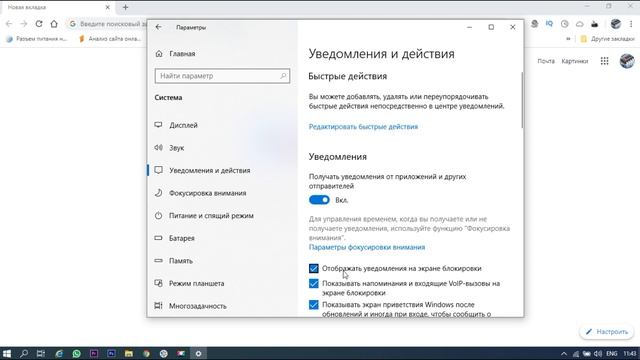Open File Explorer from the taskbar

129,353
